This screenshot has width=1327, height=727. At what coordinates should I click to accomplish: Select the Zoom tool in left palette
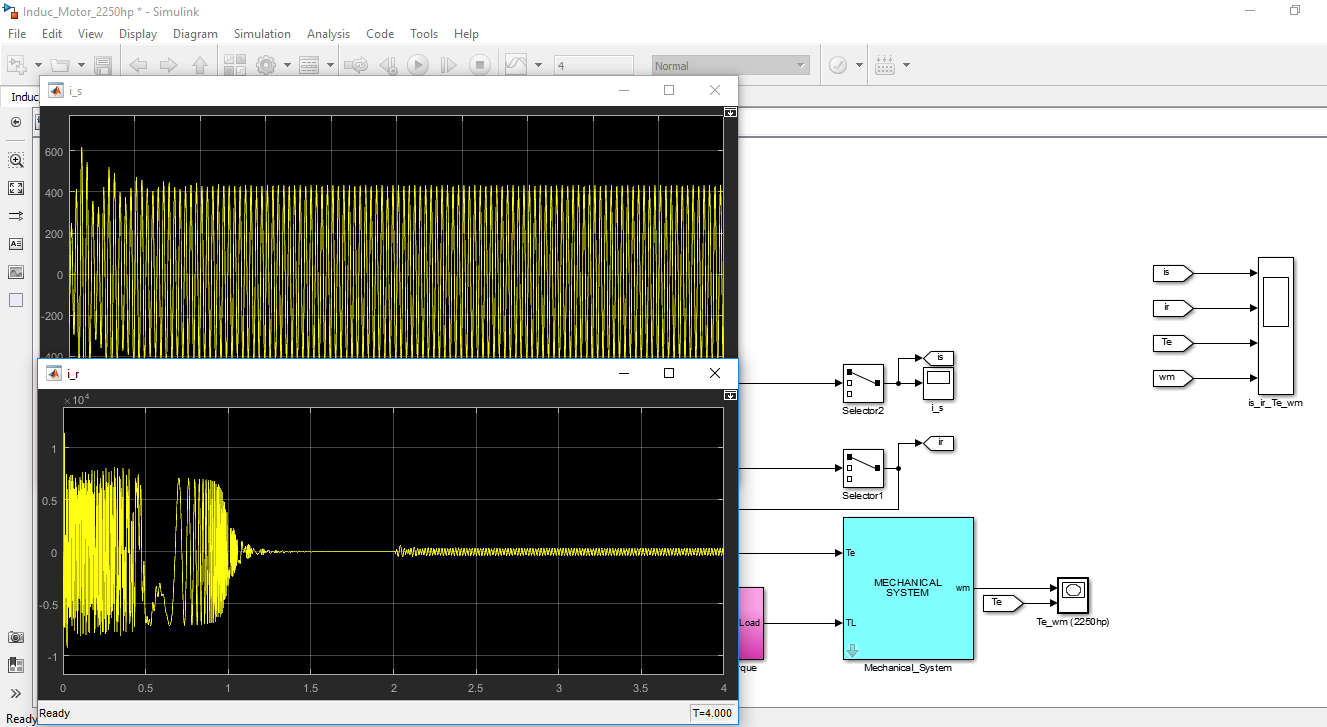point(16,160)
